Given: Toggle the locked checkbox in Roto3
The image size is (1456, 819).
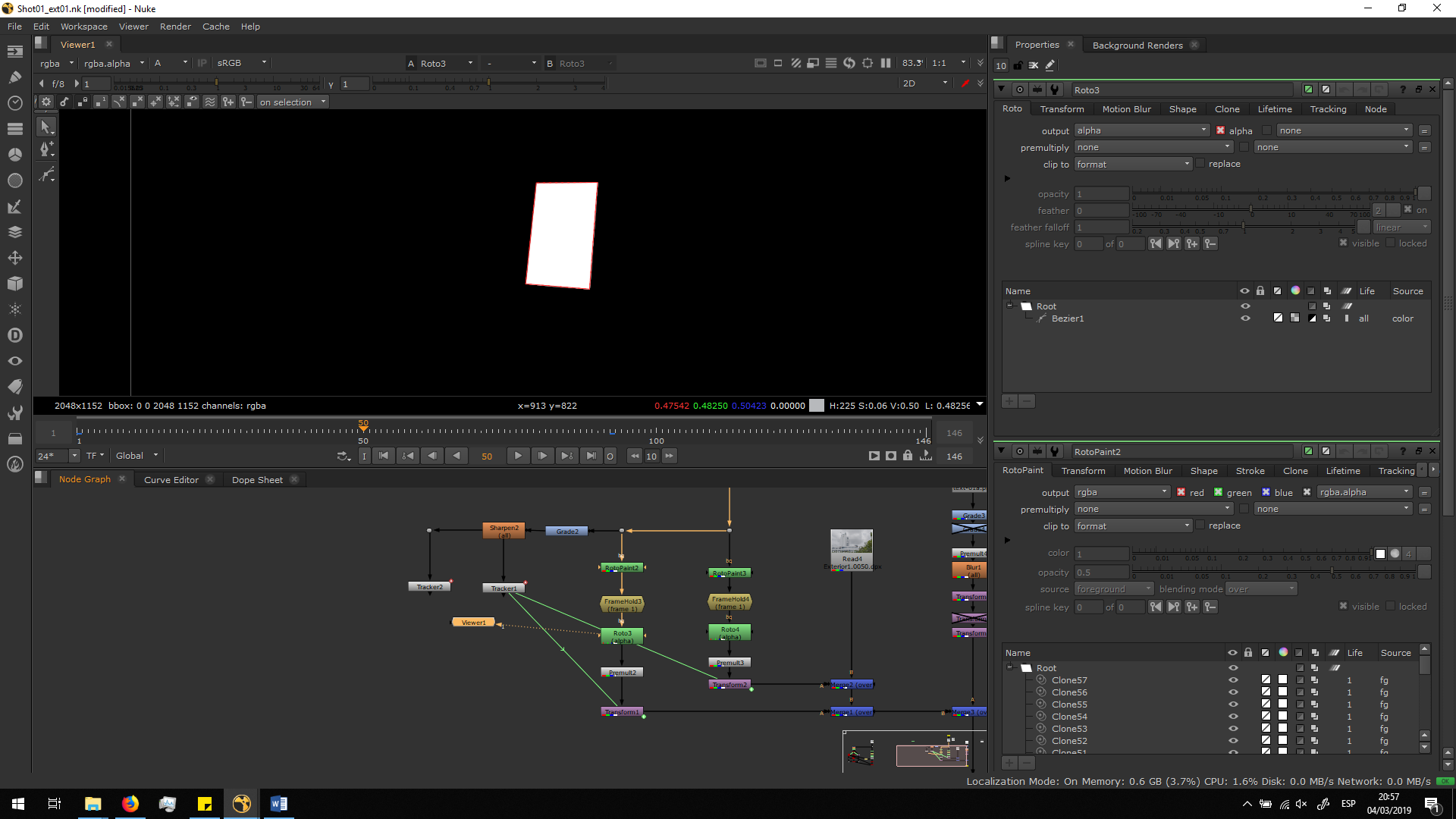Looking at the screenshot, I should tap(1390, 243).
